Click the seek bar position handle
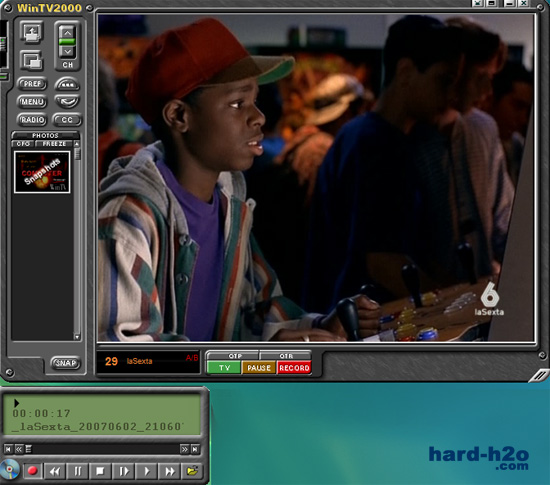Image resolution: width=550 pixels, height=485 pixels. (28, 449)
